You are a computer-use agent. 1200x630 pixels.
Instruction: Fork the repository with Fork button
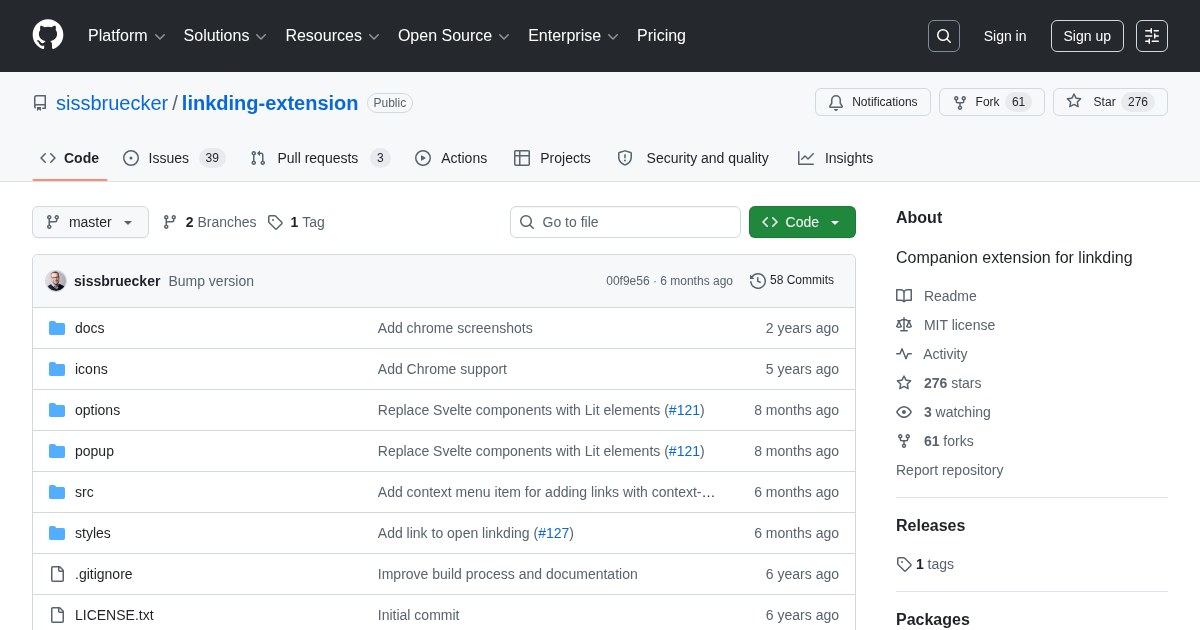coord(991,102)
